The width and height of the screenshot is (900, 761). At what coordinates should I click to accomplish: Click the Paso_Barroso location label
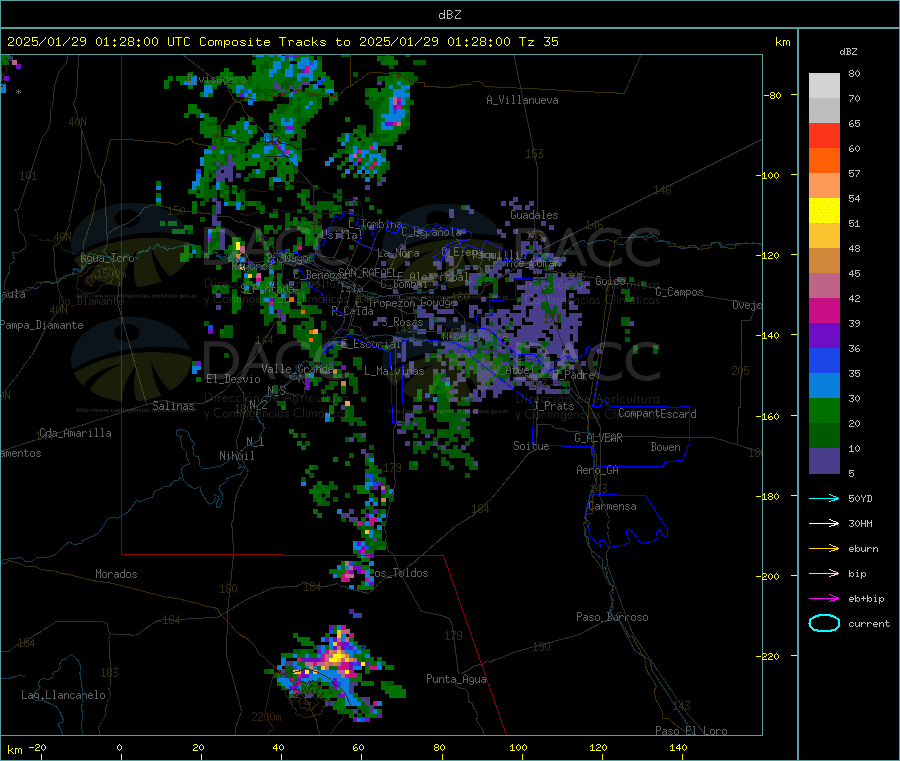pyautogui.click(x=612, y=617)
